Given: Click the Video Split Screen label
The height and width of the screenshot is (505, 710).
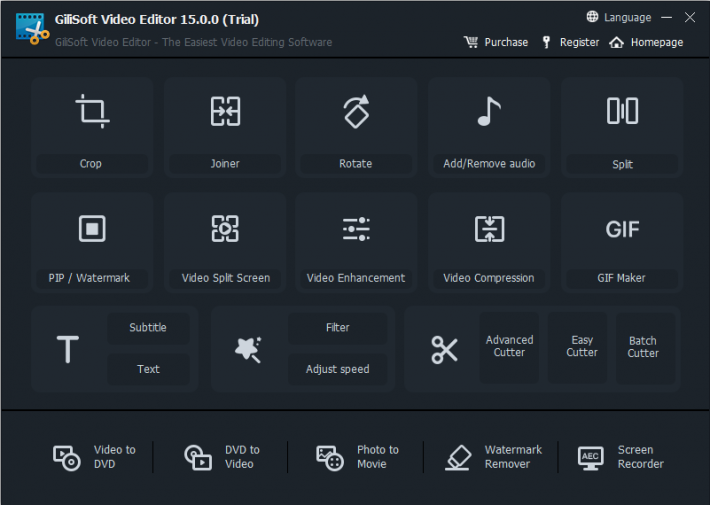Looking at the screenshot, I should 226,278.
